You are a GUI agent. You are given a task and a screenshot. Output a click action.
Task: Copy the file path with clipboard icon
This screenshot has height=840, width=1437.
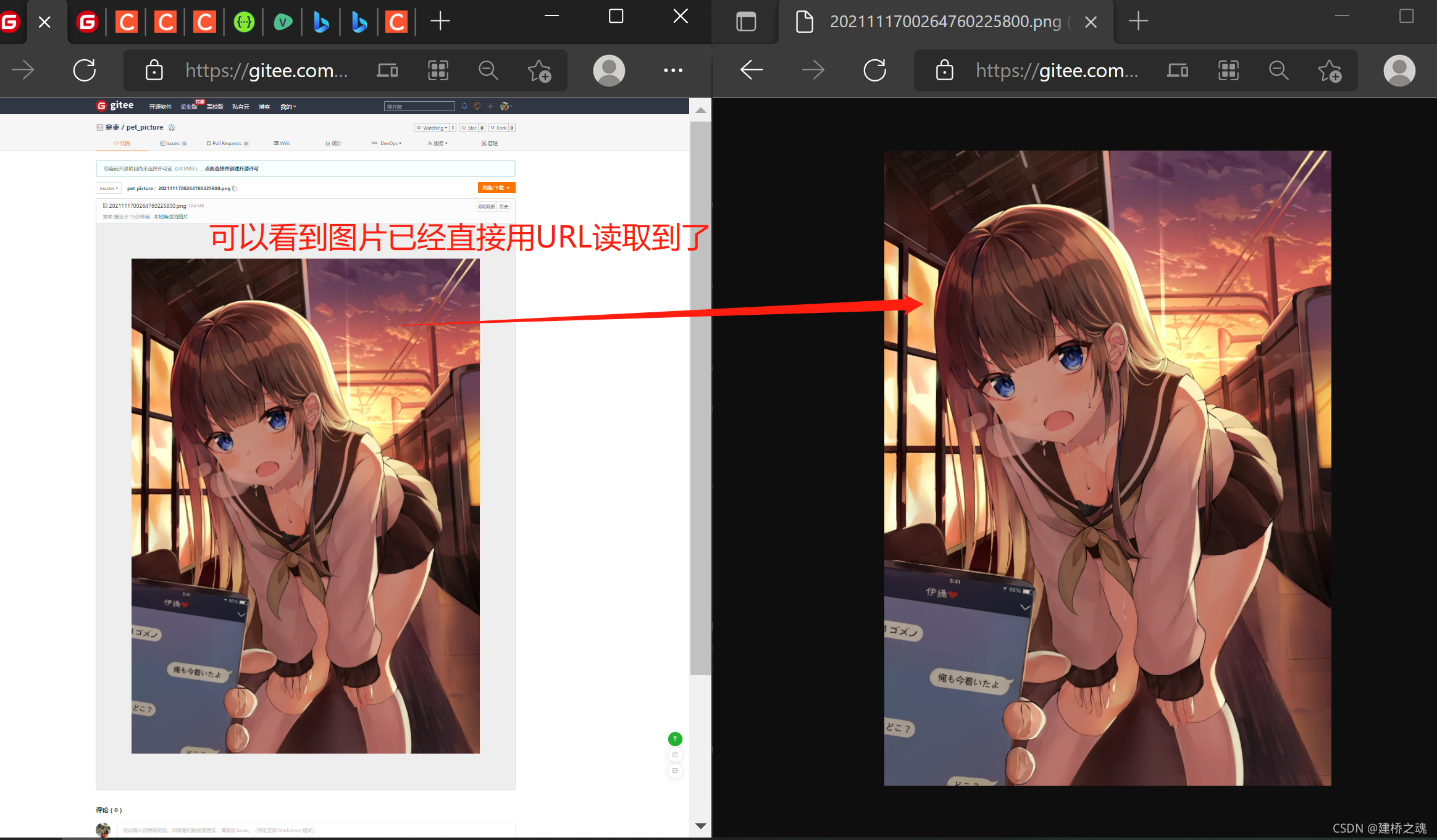[234, 189]
